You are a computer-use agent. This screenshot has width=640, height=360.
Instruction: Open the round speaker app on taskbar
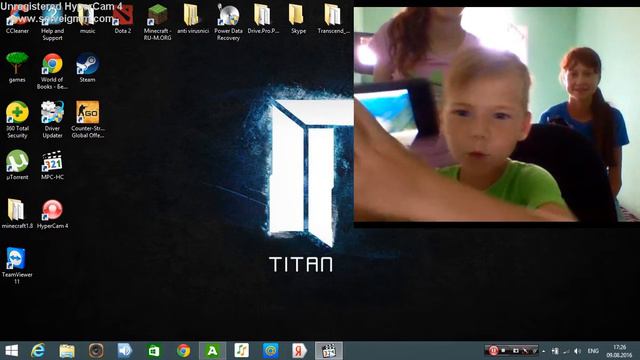click(x=96, y=351)
